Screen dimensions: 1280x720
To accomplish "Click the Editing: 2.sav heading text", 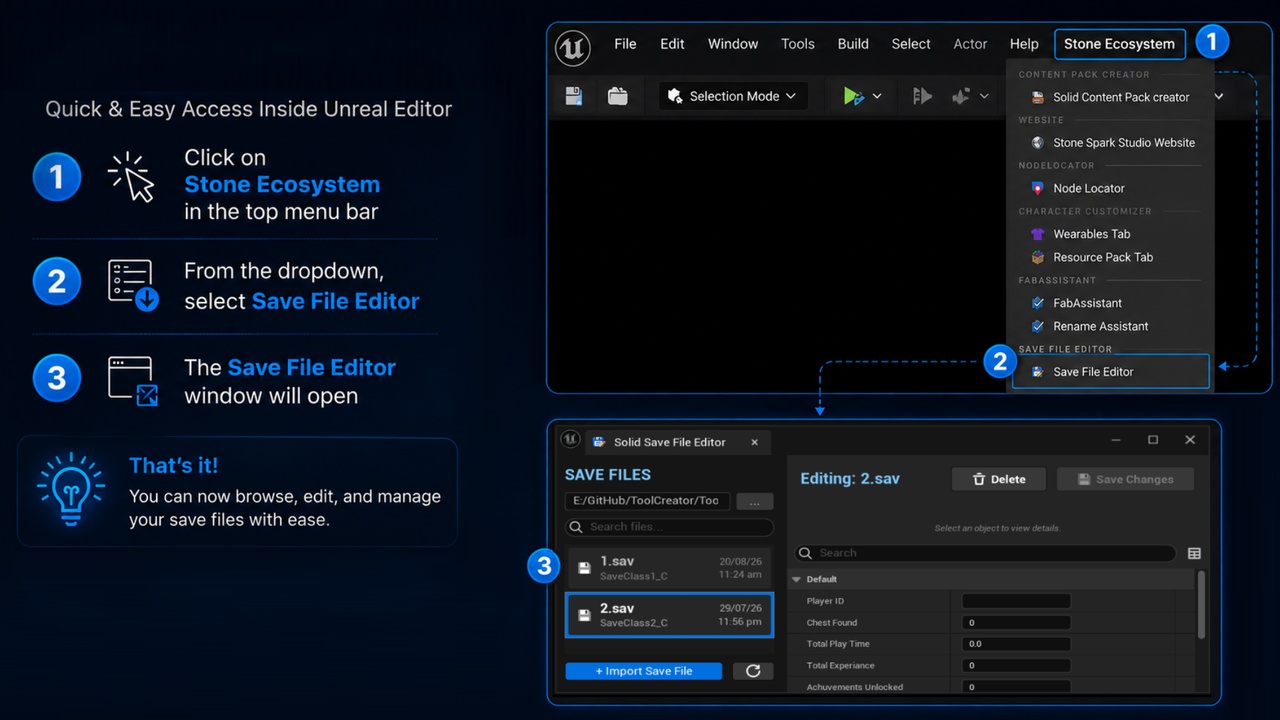I will point(850,479).
